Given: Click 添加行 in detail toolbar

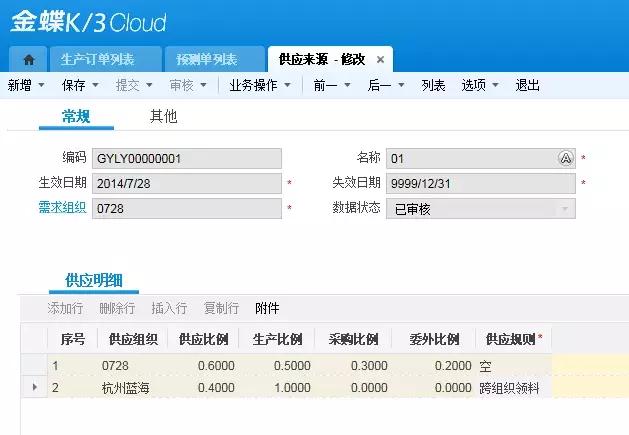Looking at the screenshot, I should (x=65, y=308).
